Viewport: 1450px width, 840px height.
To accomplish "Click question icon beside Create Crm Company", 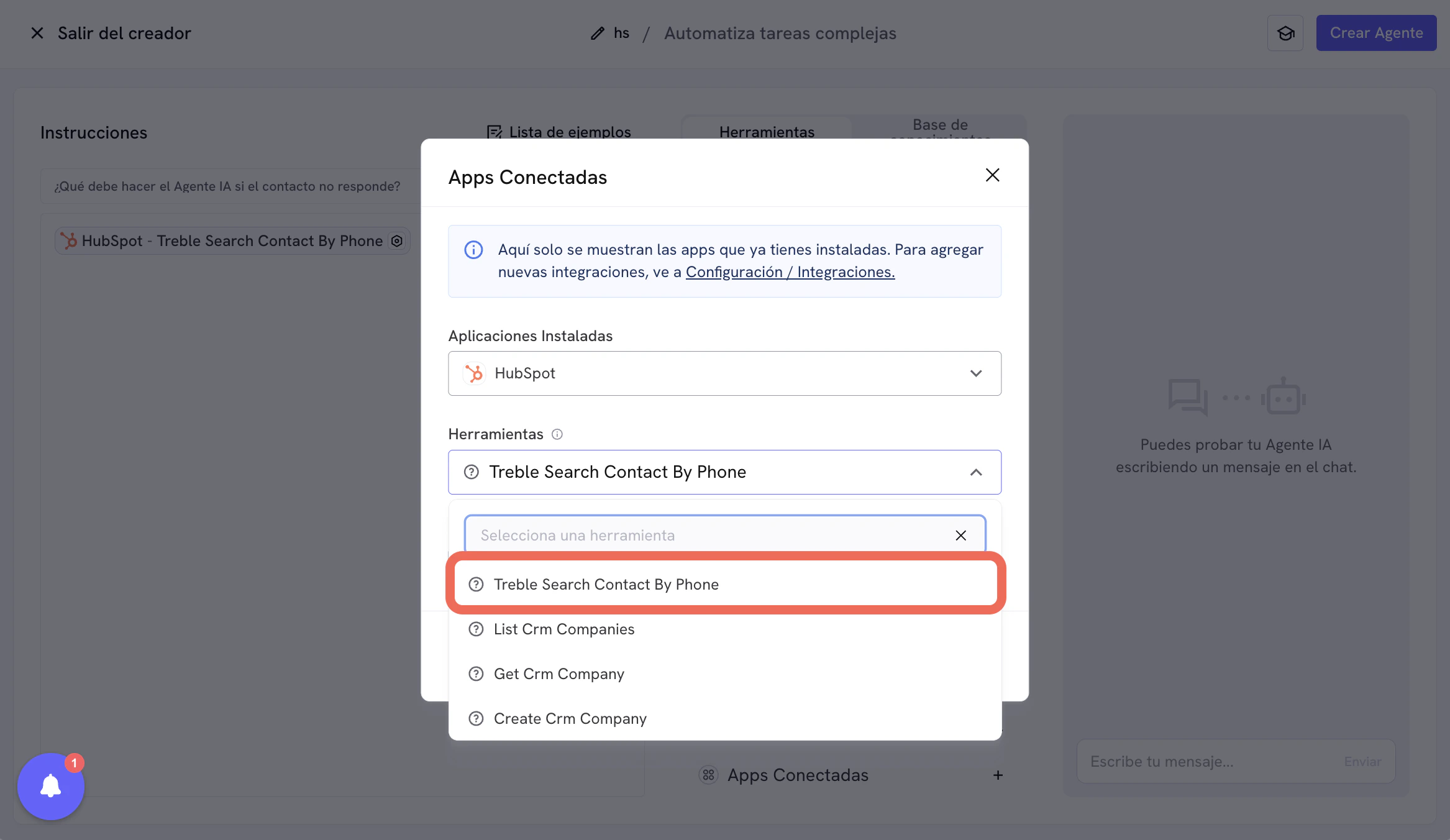I will [476, 719].
